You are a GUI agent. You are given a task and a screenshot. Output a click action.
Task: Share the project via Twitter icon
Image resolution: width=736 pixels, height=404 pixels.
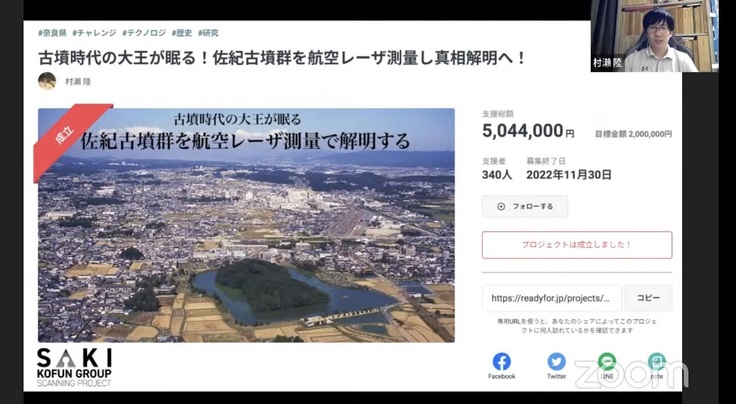pyautogui.click(x=556, y=362)
